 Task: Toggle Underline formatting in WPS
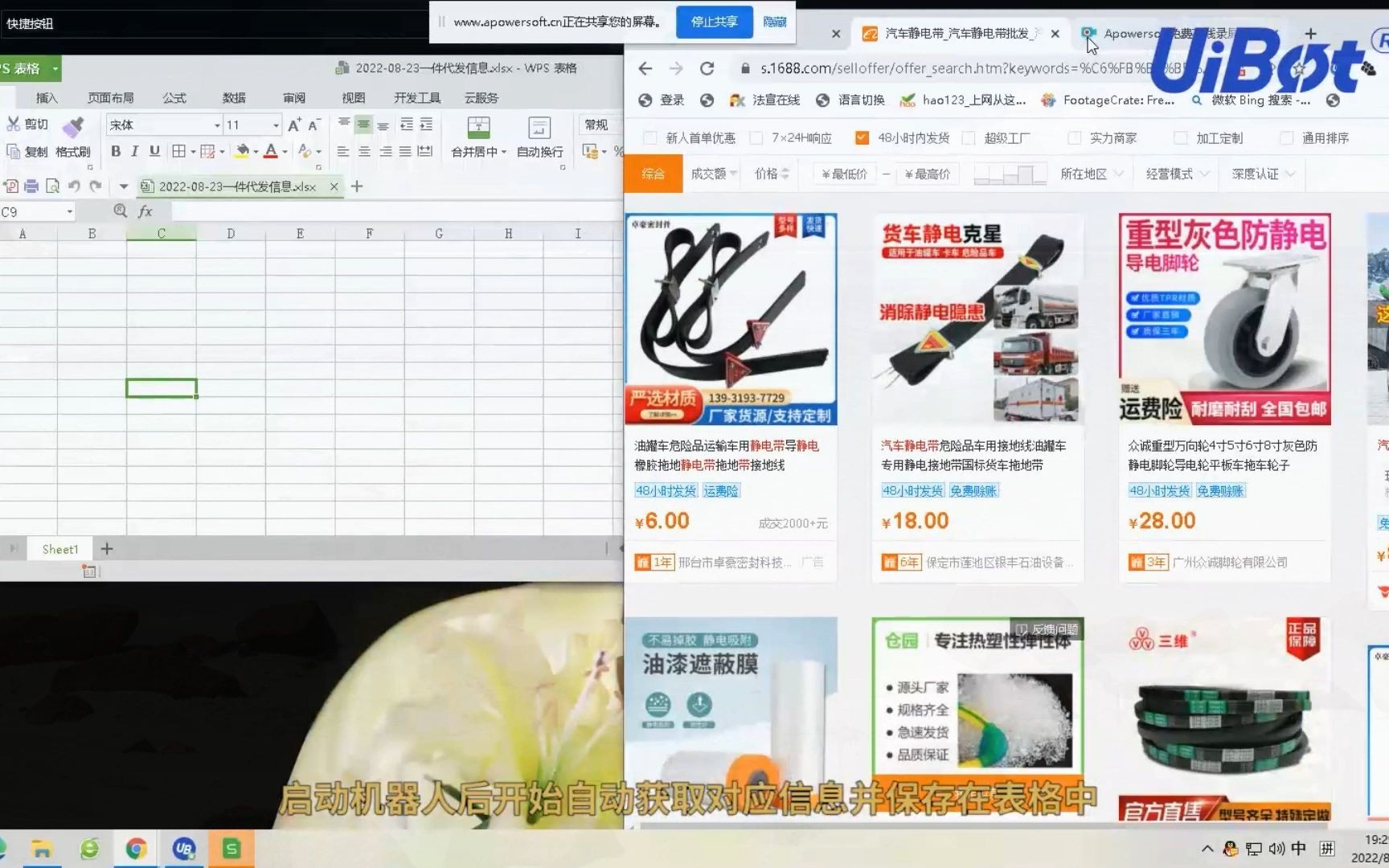click(154, 151)
